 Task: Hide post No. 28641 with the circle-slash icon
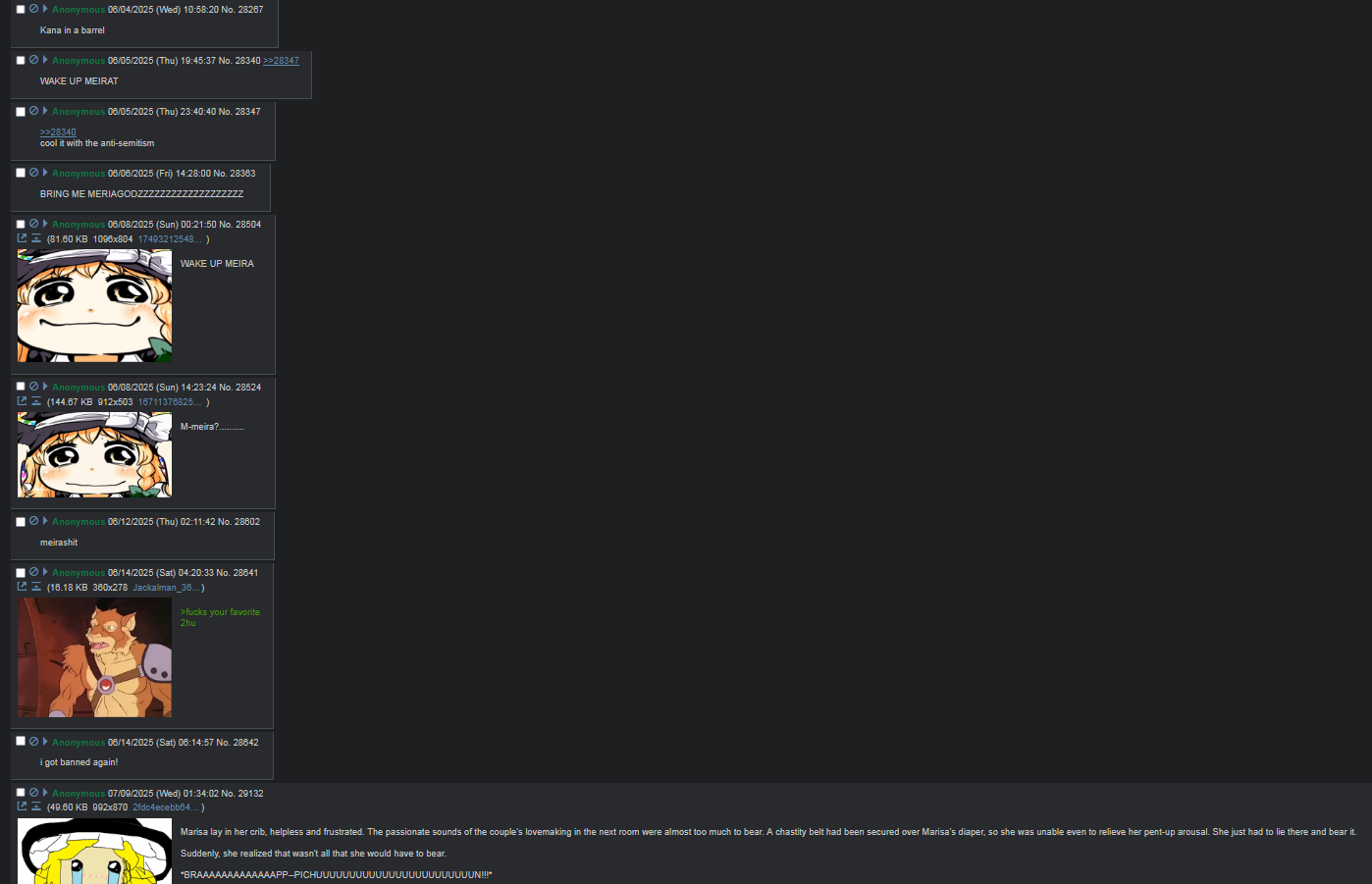click(x=33, y=572)
